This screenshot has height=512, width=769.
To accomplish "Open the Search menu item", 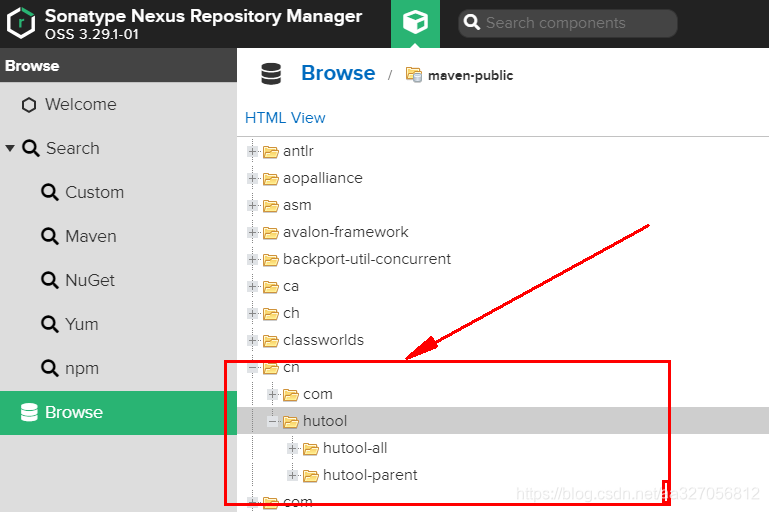I will pos(73,148).
